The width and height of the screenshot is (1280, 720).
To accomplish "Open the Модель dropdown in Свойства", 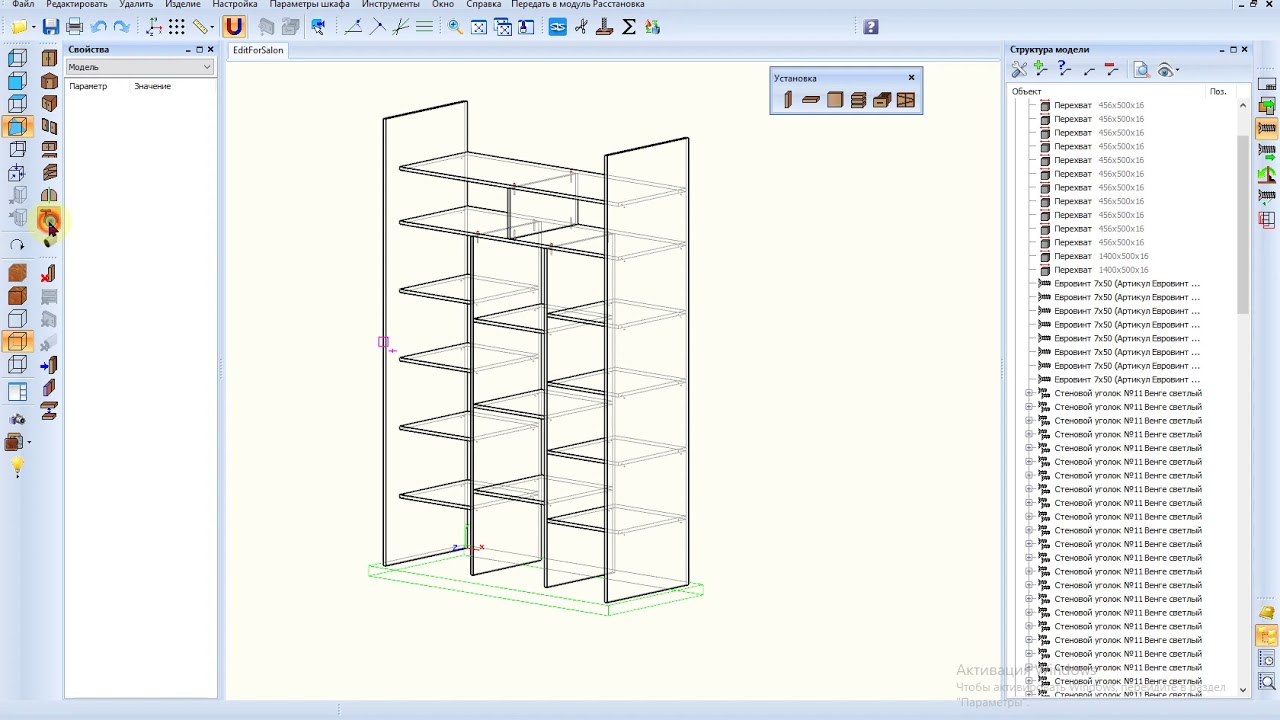I will click(140, 67).
